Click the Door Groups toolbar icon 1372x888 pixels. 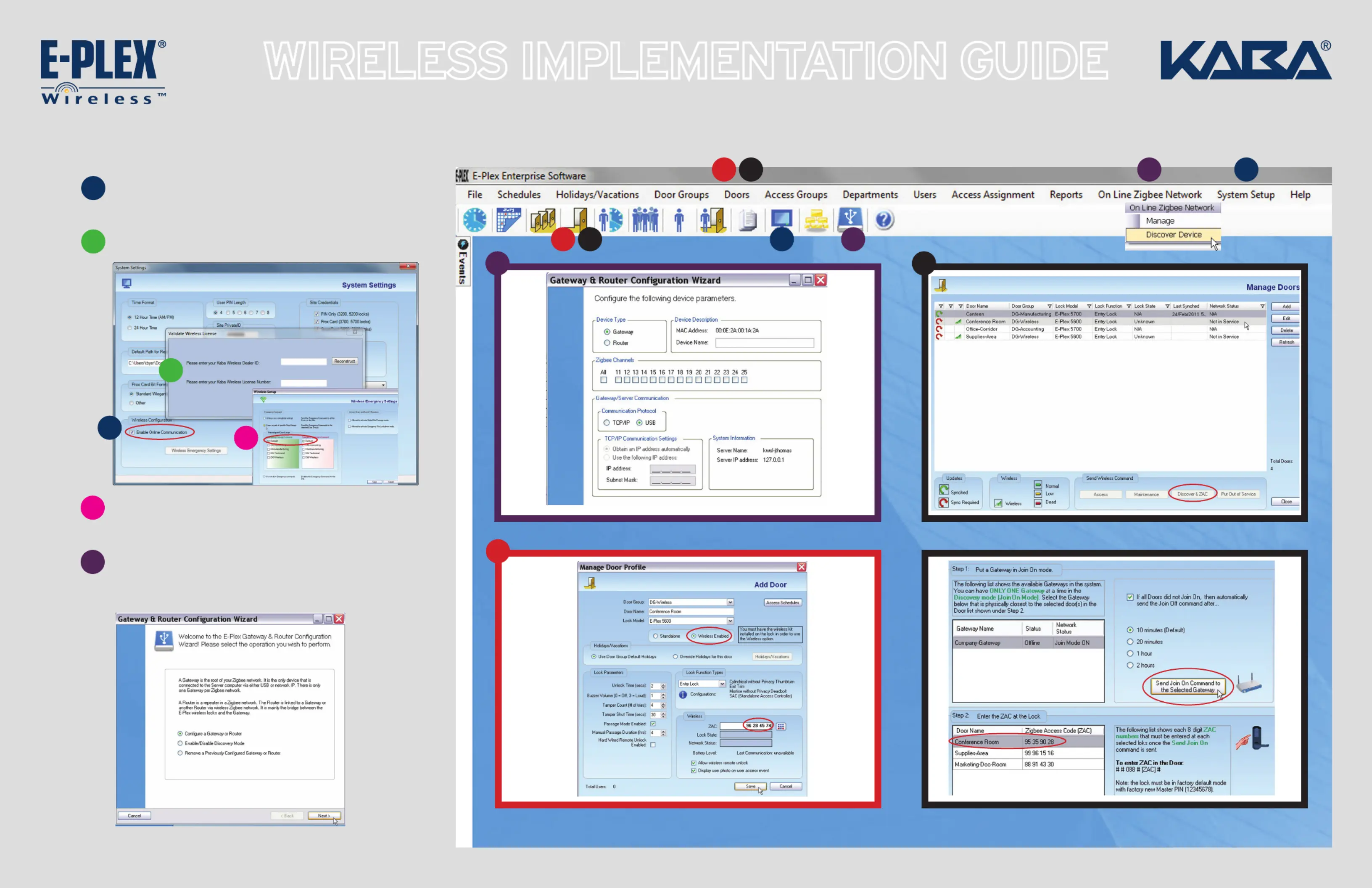[x=543, y=220]
